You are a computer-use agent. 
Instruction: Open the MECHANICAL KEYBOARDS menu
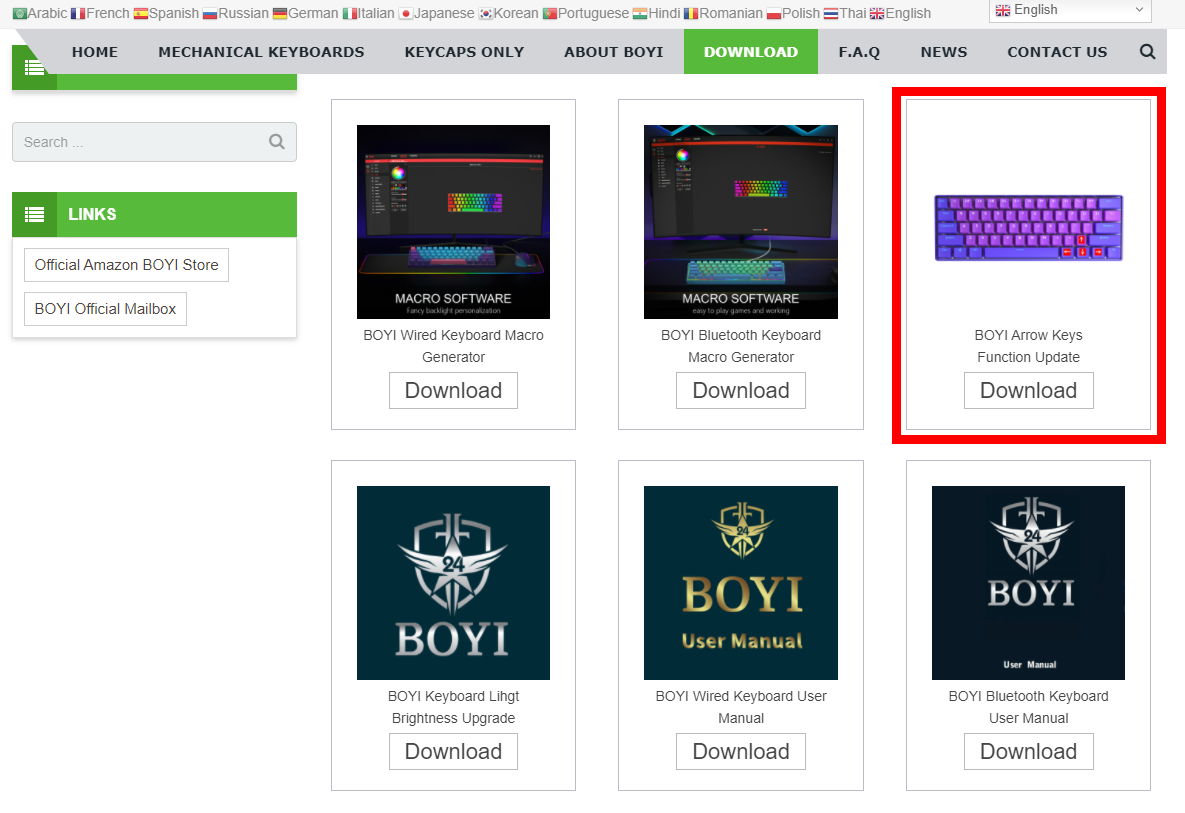[x=261, y=52]
